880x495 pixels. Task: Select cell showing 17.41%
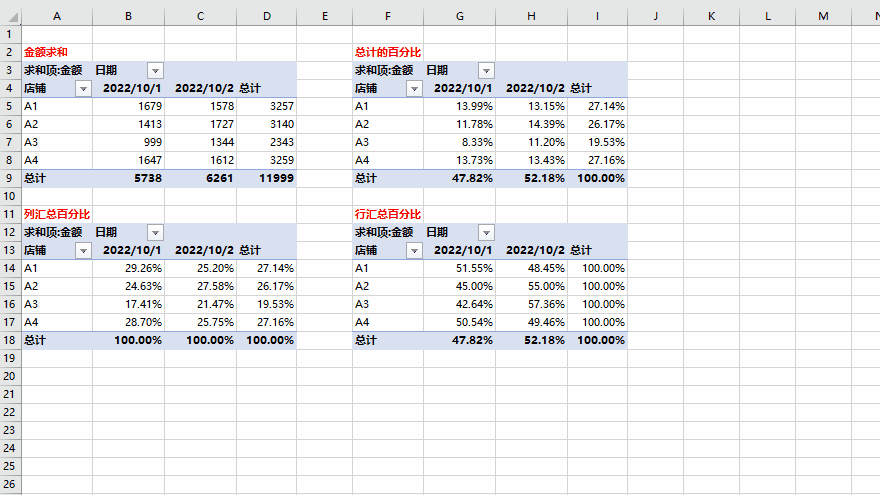click(129, 304)
